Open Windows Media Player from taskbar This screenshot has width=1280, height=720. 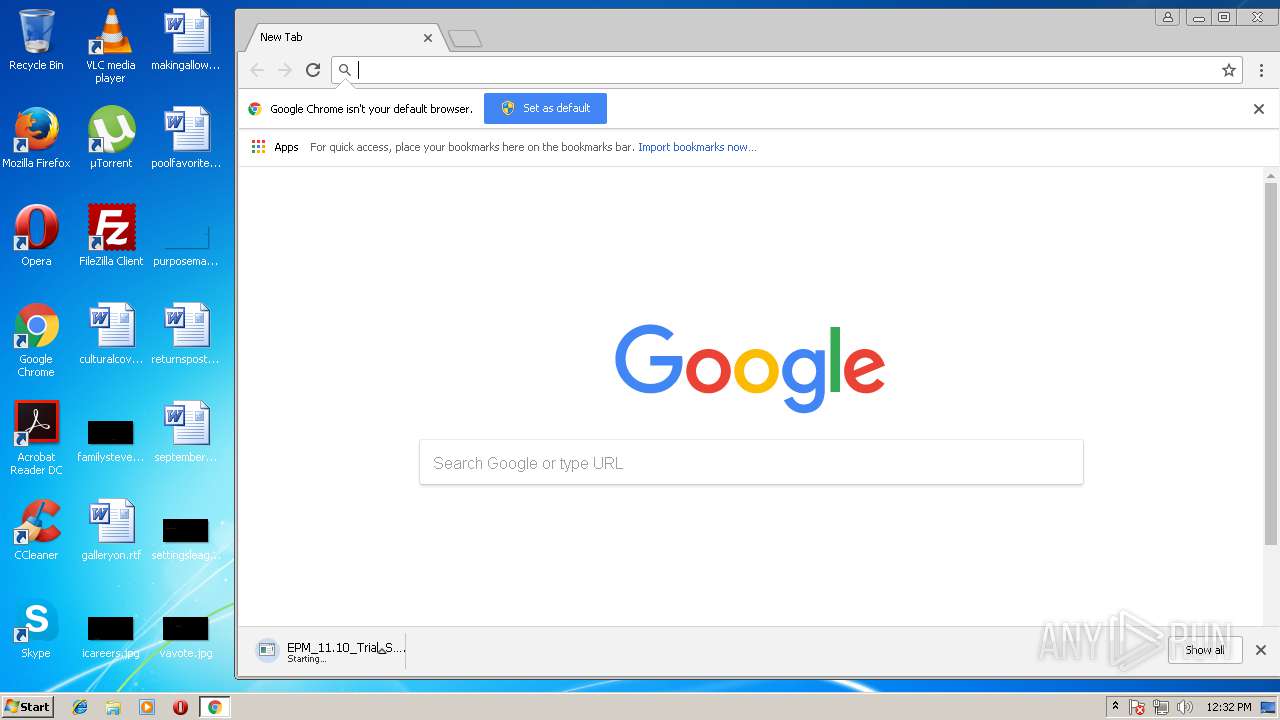point(146,707)
